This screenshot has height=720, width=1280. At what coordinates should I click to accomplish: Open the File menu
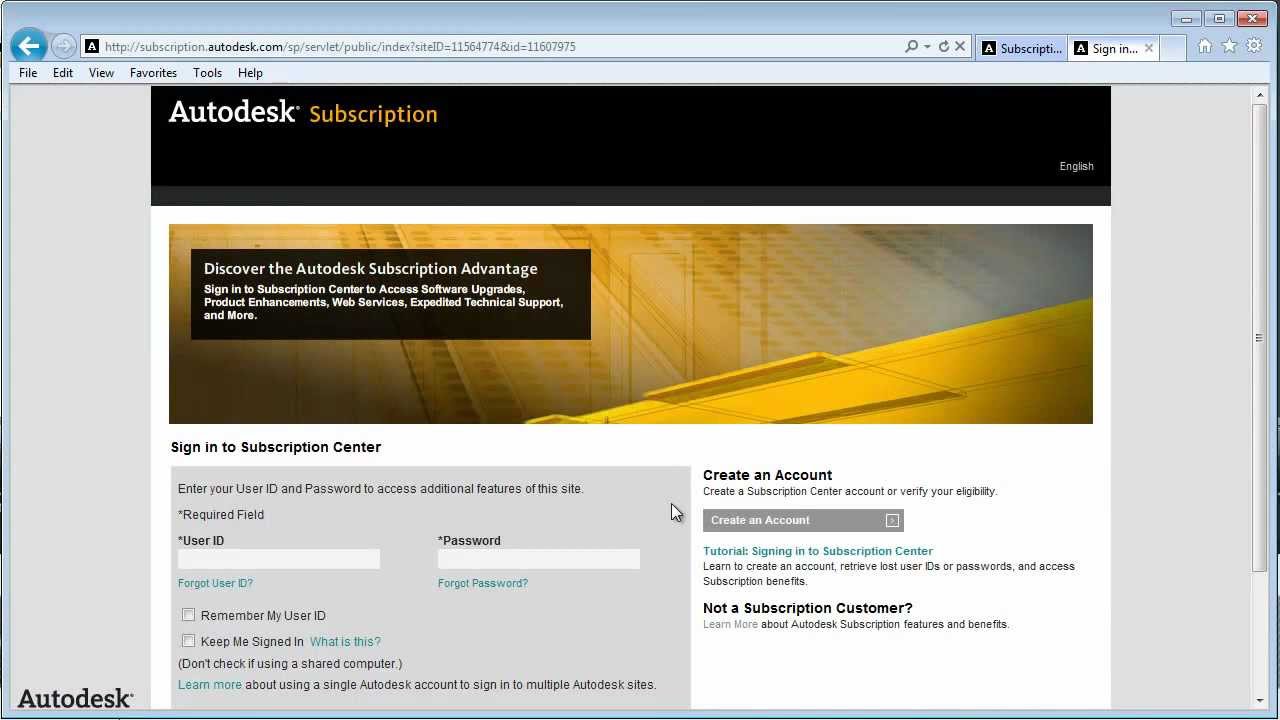coord(28,73)
